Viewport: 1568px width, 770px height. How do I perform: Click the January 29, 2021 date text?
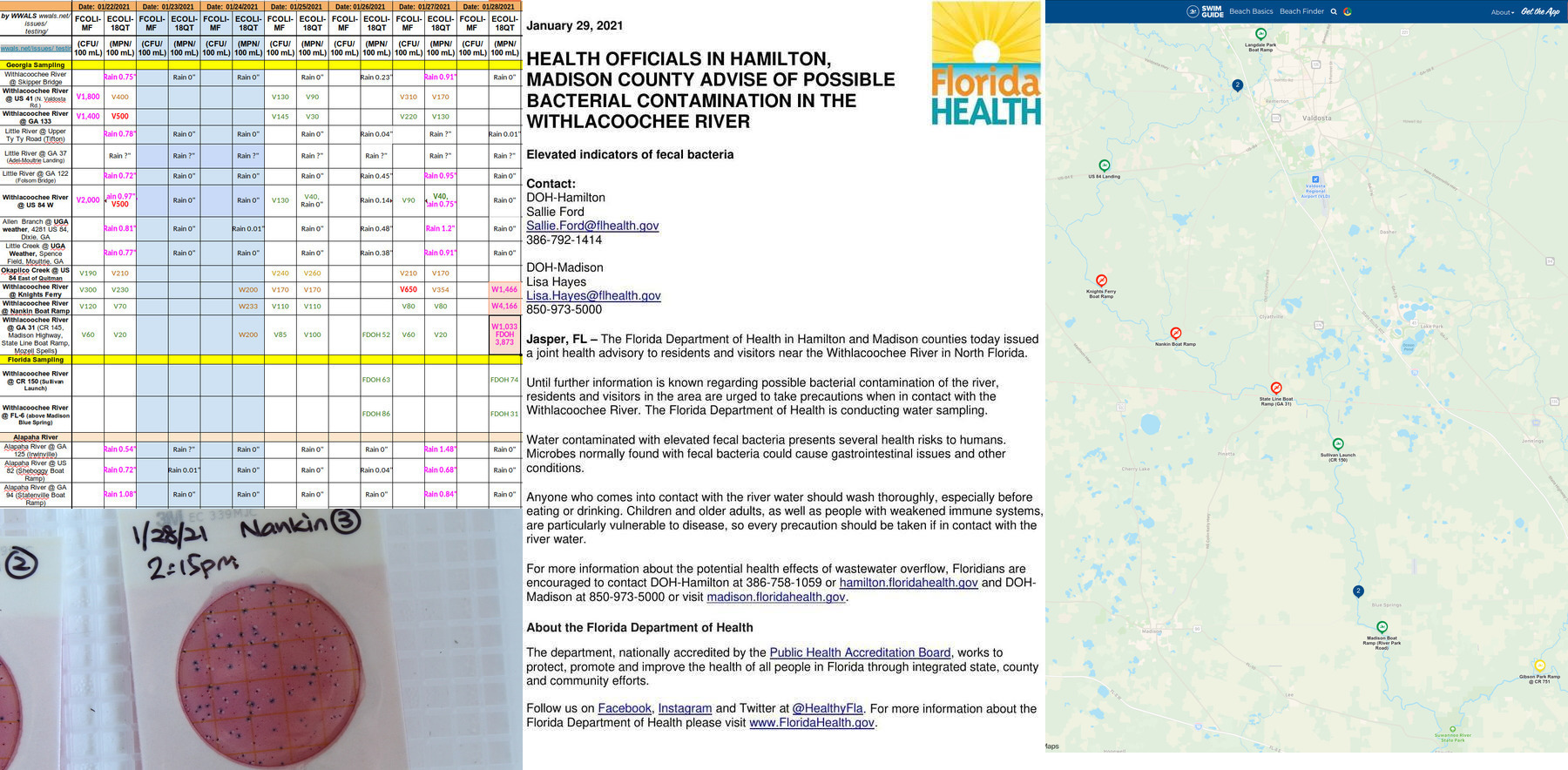pos(575,25)
